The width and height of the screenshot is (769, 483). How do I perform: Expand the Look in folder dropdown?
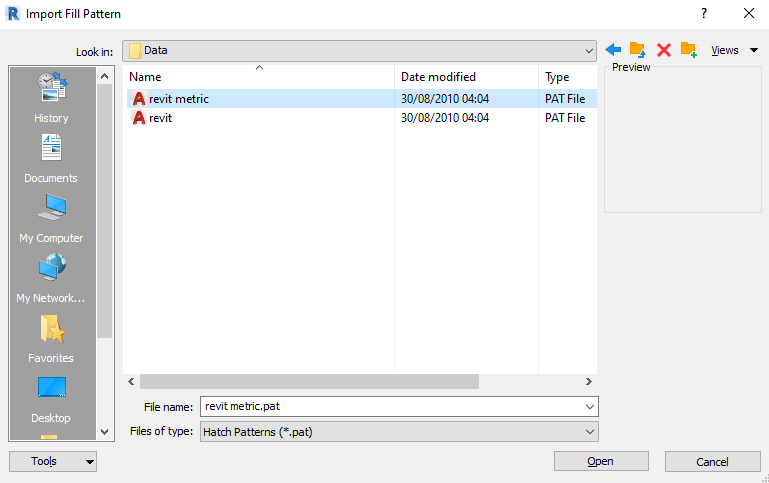point(589,51)
